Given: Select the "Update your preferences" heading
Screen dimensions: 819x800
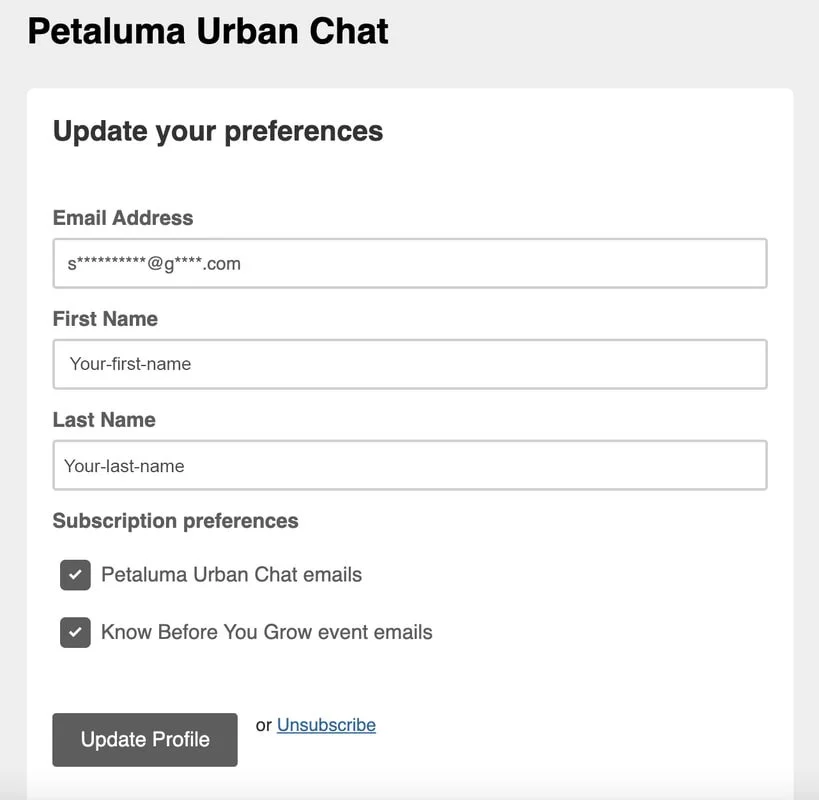Looking at the screenshot, I should [x=218, y=131].
